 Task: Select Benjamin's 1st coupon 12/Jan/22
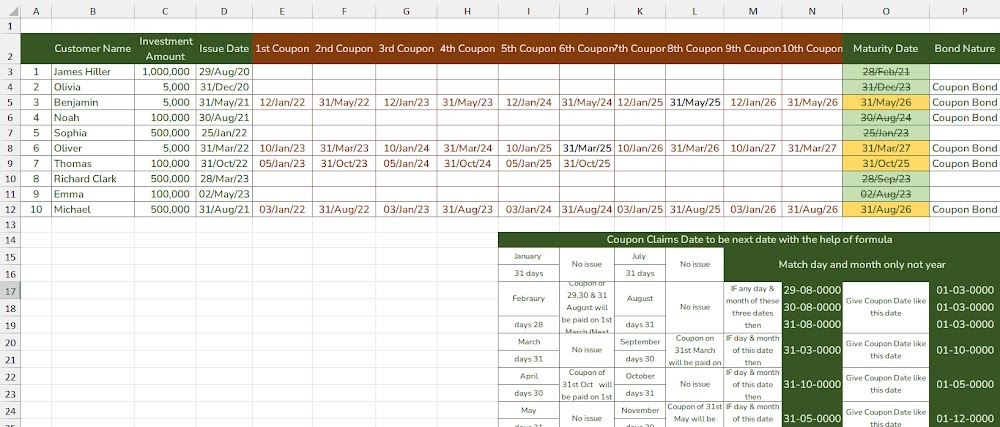coord(282,102)
